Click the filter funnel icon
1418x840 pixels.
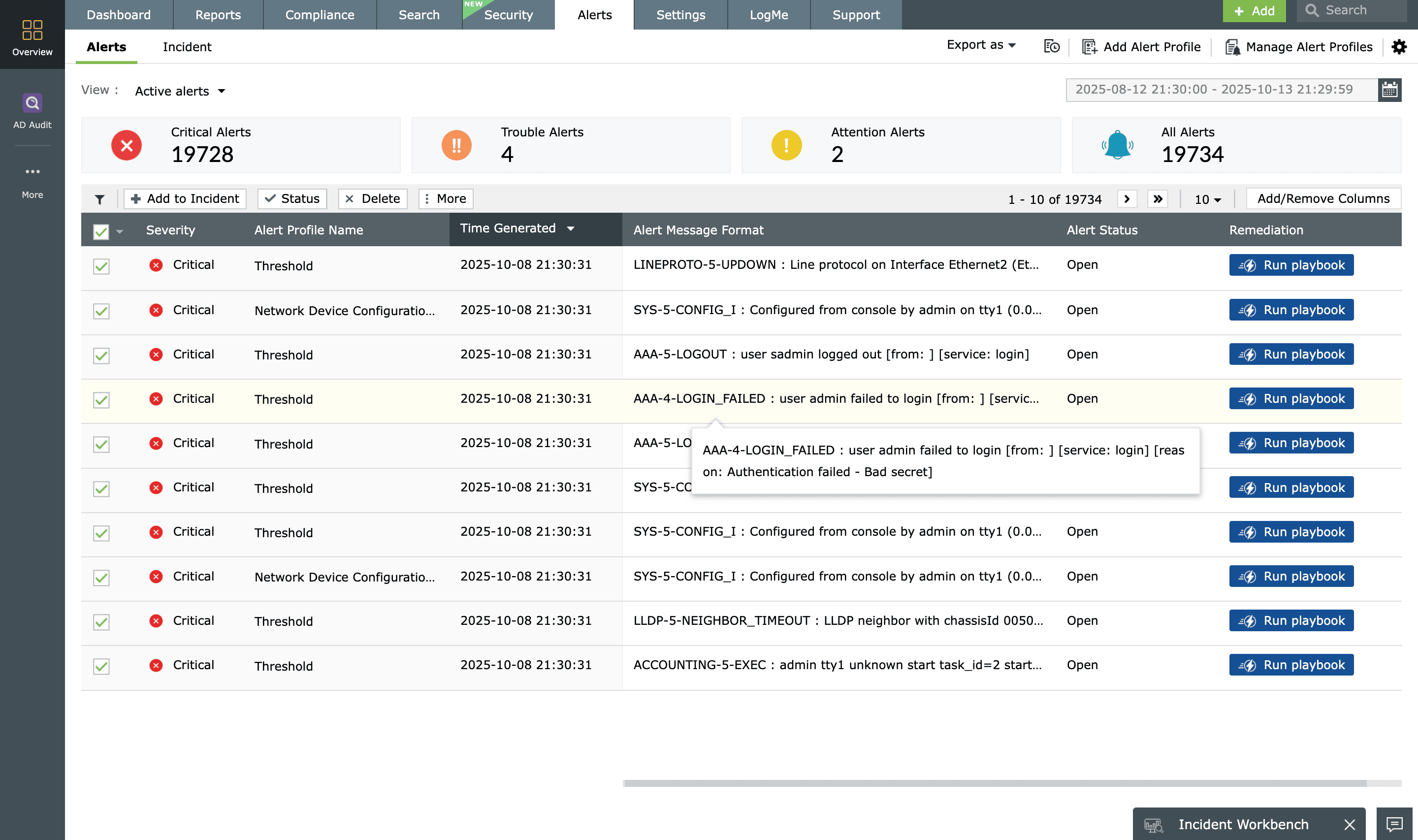tap(99, 199)
